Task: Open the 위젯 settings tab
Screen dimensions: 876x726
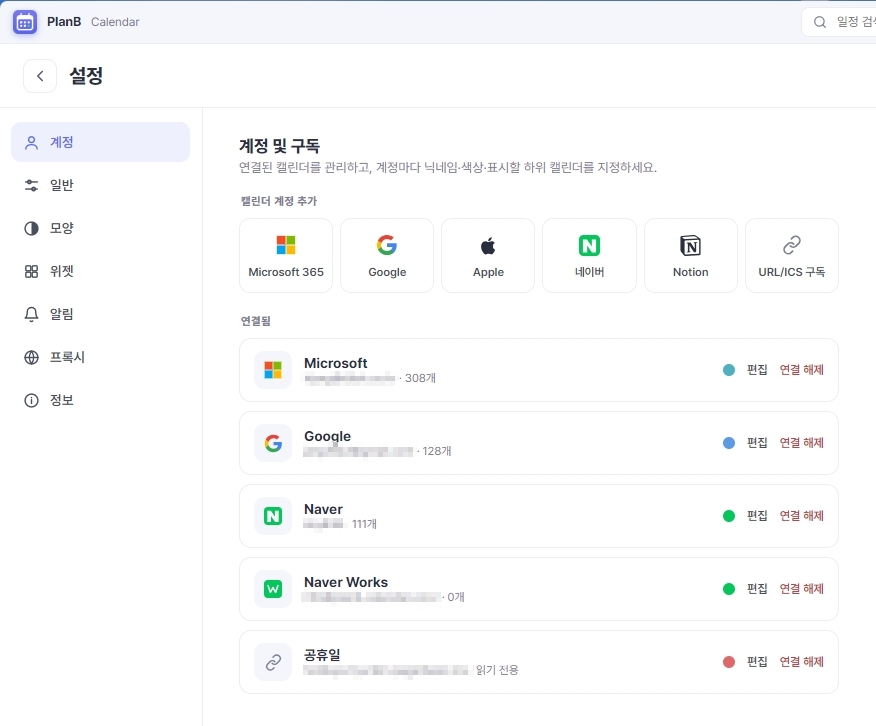Action: pyautogui.click(x=101, y=271)
